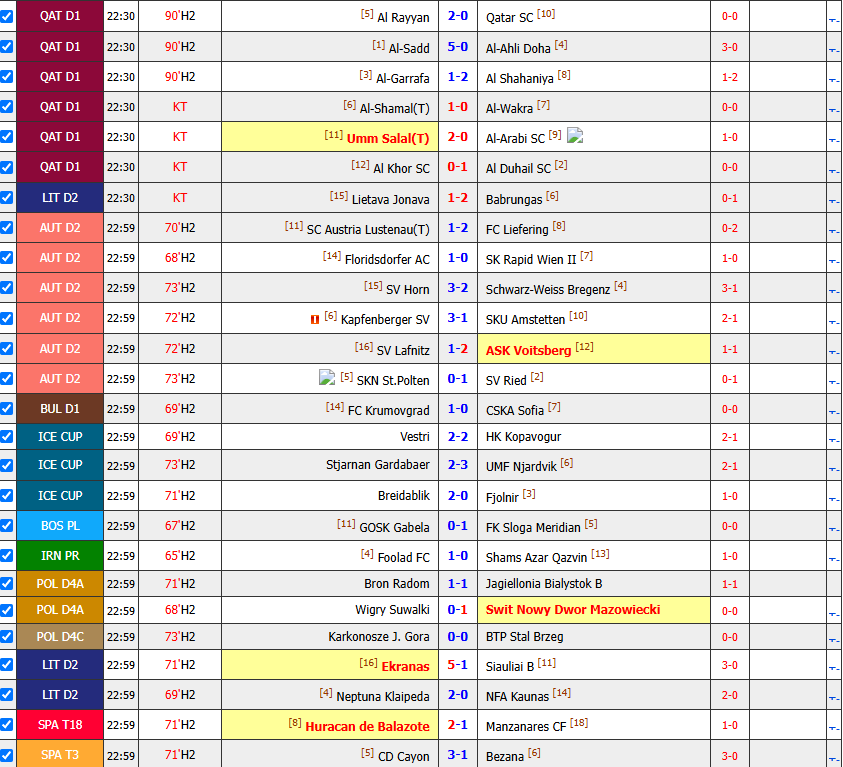Toggle the checkbox for the FC Krumovgrad row
The image size is (843, 767).
click(6, 408)
